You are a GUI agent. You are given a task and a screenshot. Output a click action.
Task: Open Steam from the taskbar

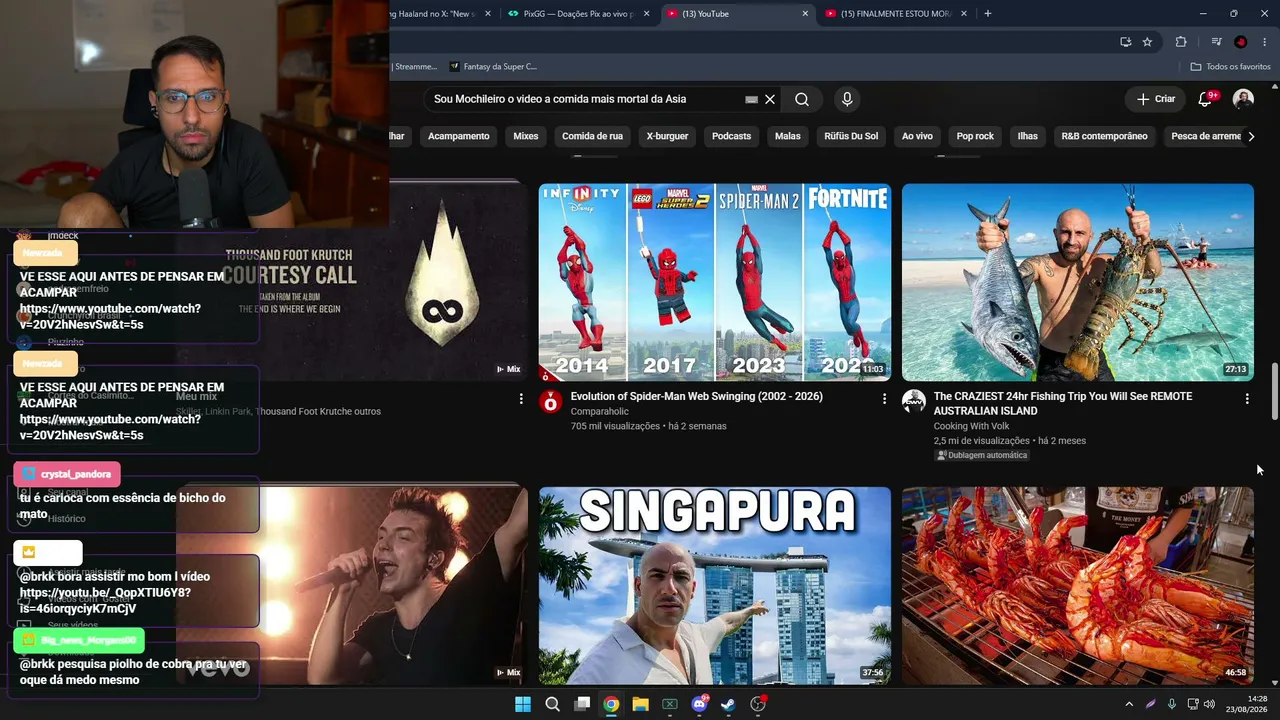point(729,704)
